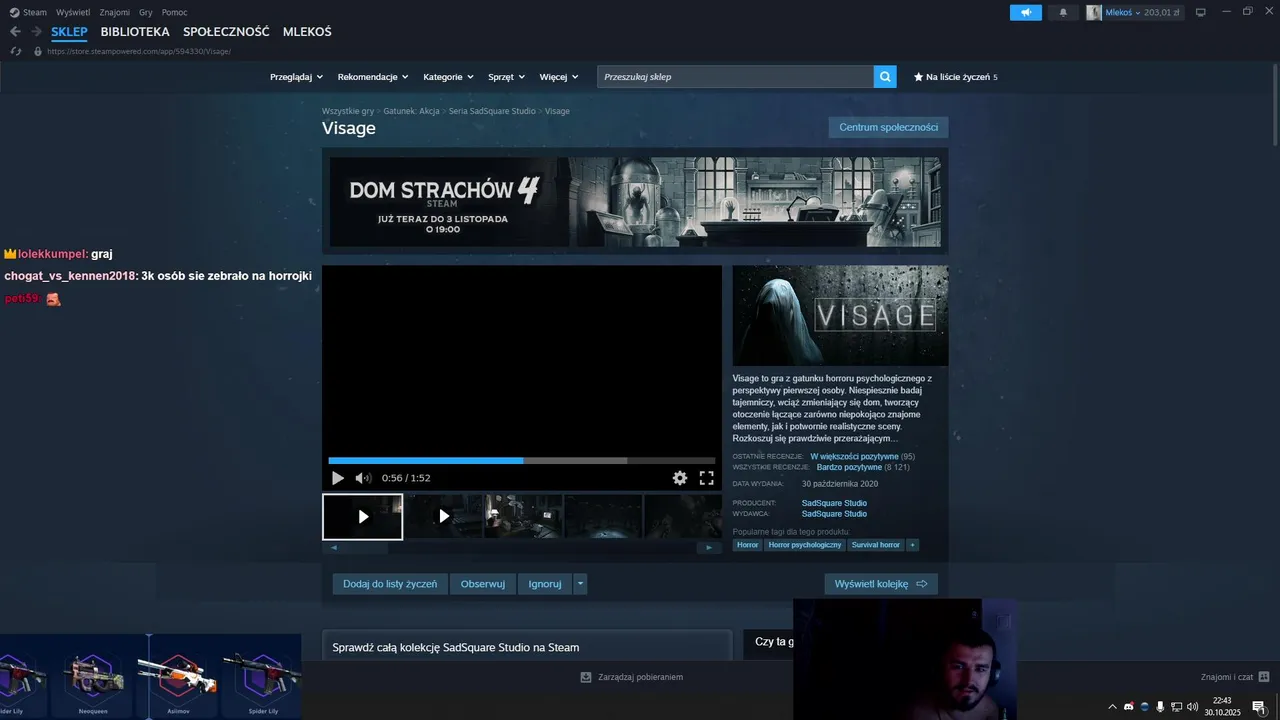
Task: Add a tag with plus button
Action: (x=912, y=545)
